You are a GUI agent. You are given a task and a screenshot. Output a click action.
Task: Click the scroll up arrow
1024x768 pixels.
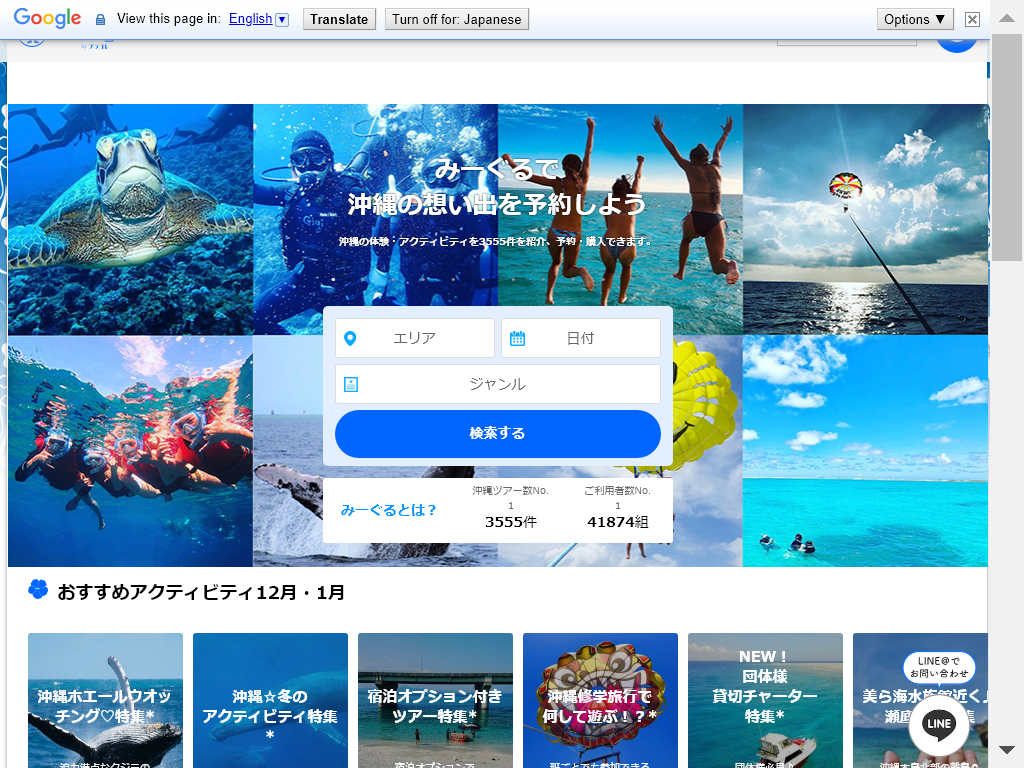click(x=1006, y=18)
